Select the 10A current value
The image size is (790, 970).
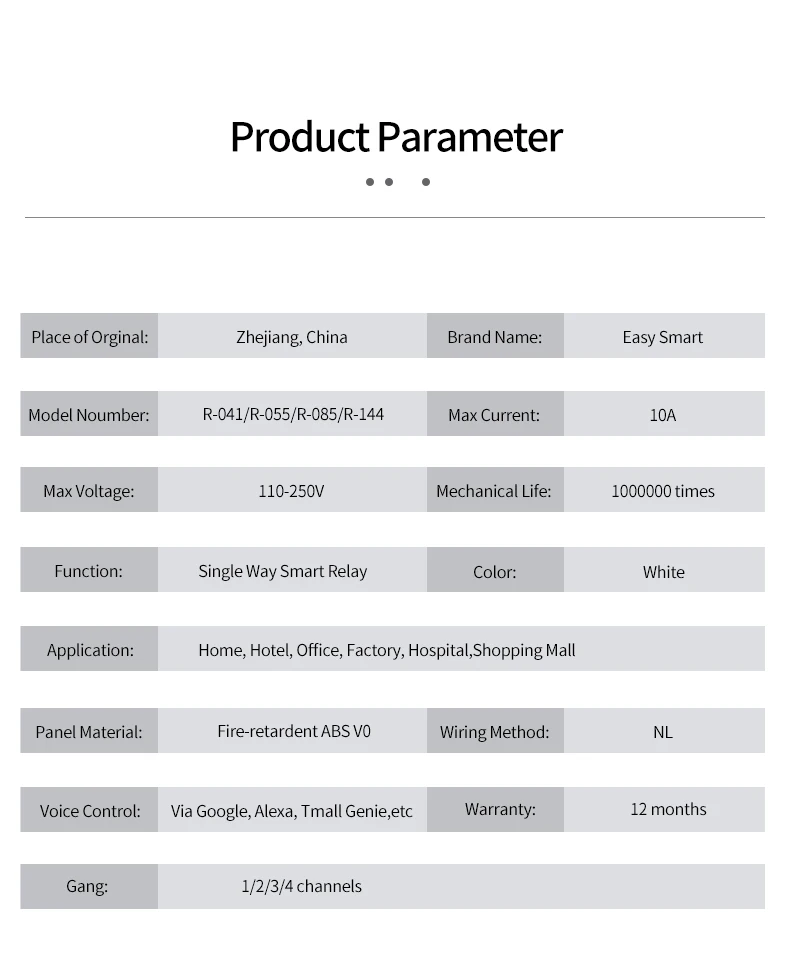point(662,415)
